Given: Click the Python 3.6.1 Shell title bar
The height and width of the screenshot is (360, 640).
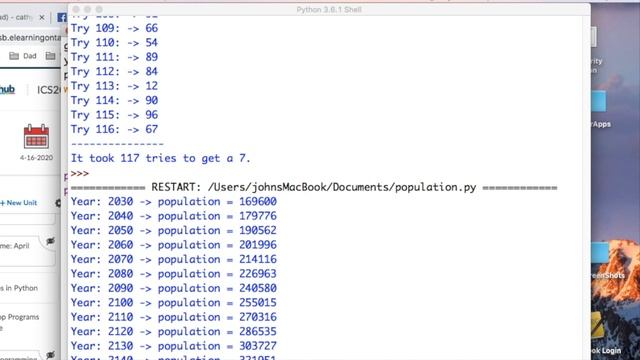Looking at the screenshot, I should tap(329, 9).
